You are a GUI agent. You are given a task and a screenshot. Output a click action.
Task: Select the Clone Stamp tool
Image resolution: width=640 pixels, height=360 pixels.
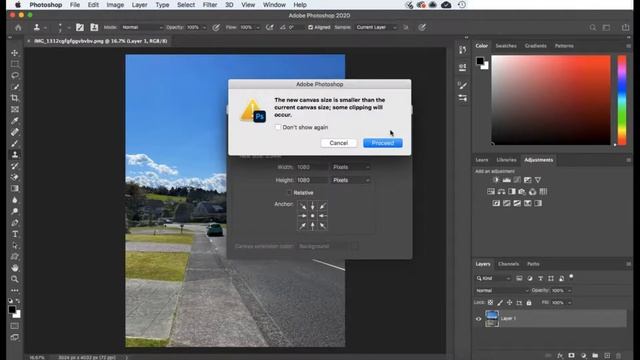coord(15,155)
